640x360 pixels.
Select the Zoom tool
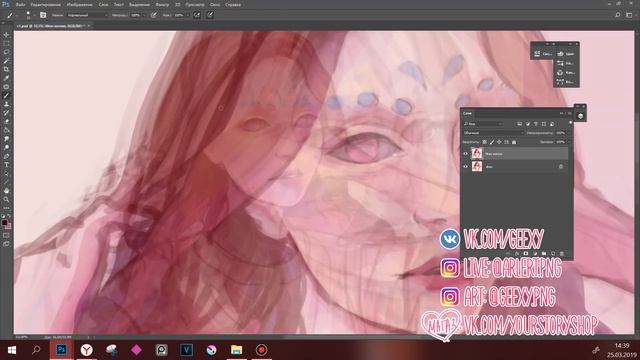6,199
